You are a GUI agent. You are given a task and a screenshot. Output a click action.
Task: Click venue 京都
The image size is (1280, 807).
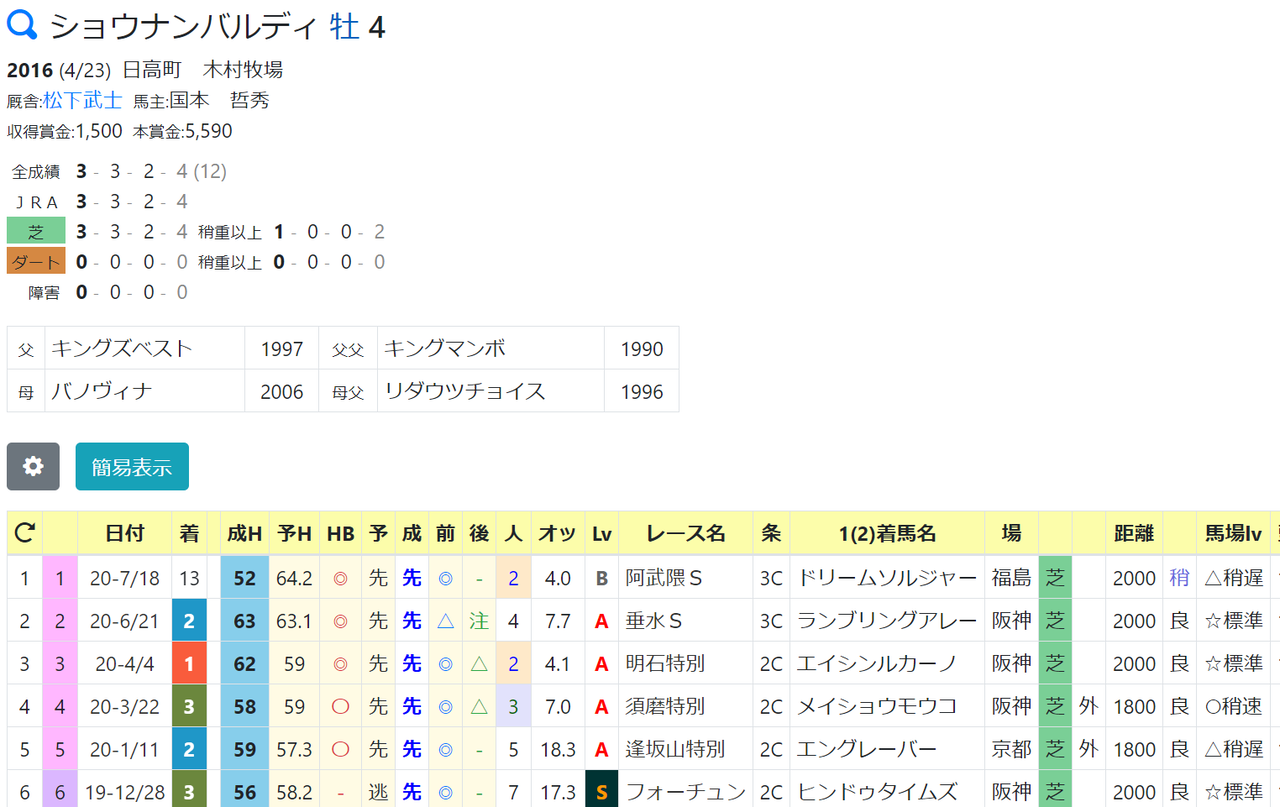coord(1012,750)
